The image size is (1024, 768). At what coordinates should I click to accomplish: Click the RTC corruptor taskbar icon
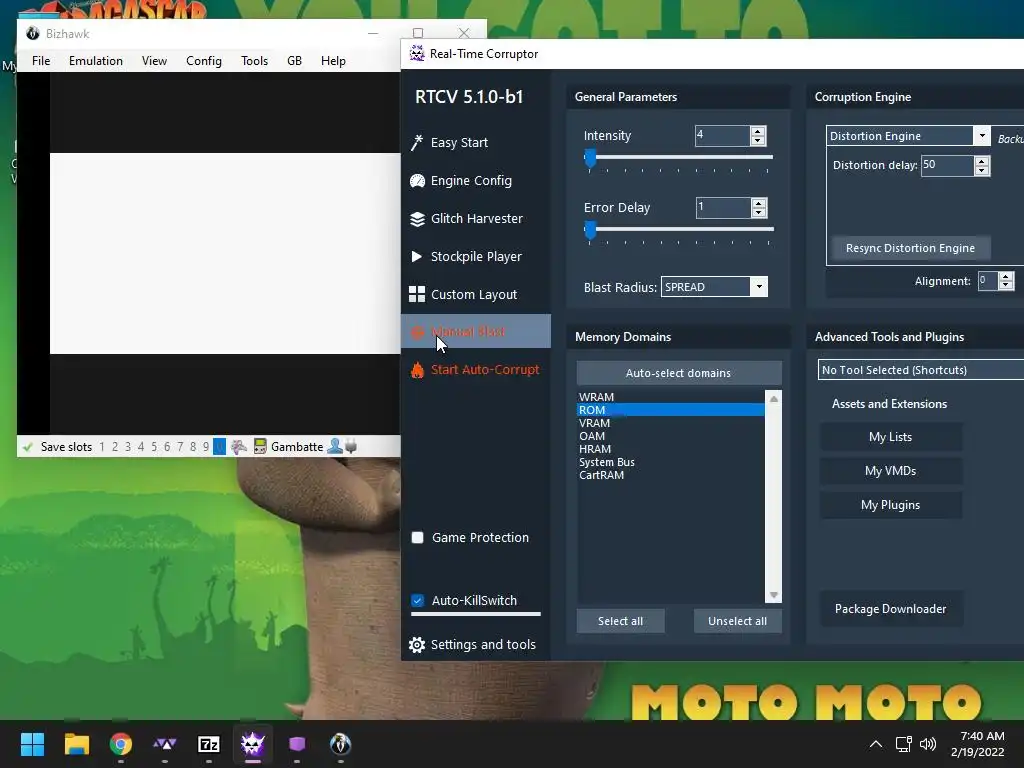pos(253,744)
